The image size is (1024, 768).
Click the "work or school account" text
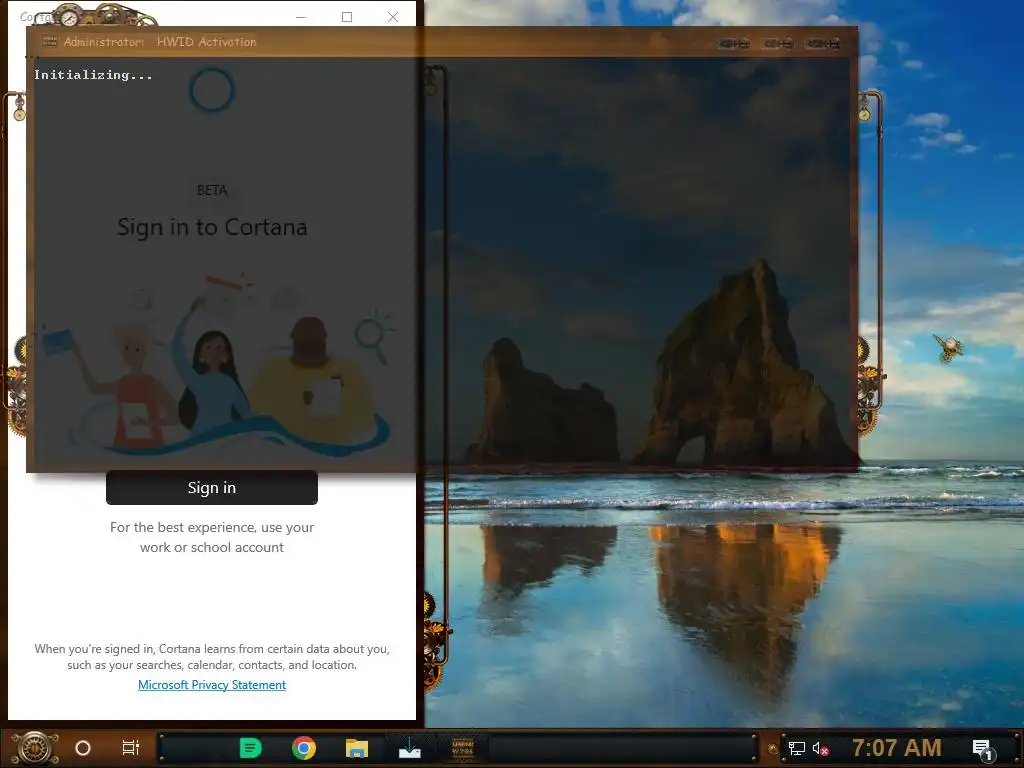tap(212, 547)
